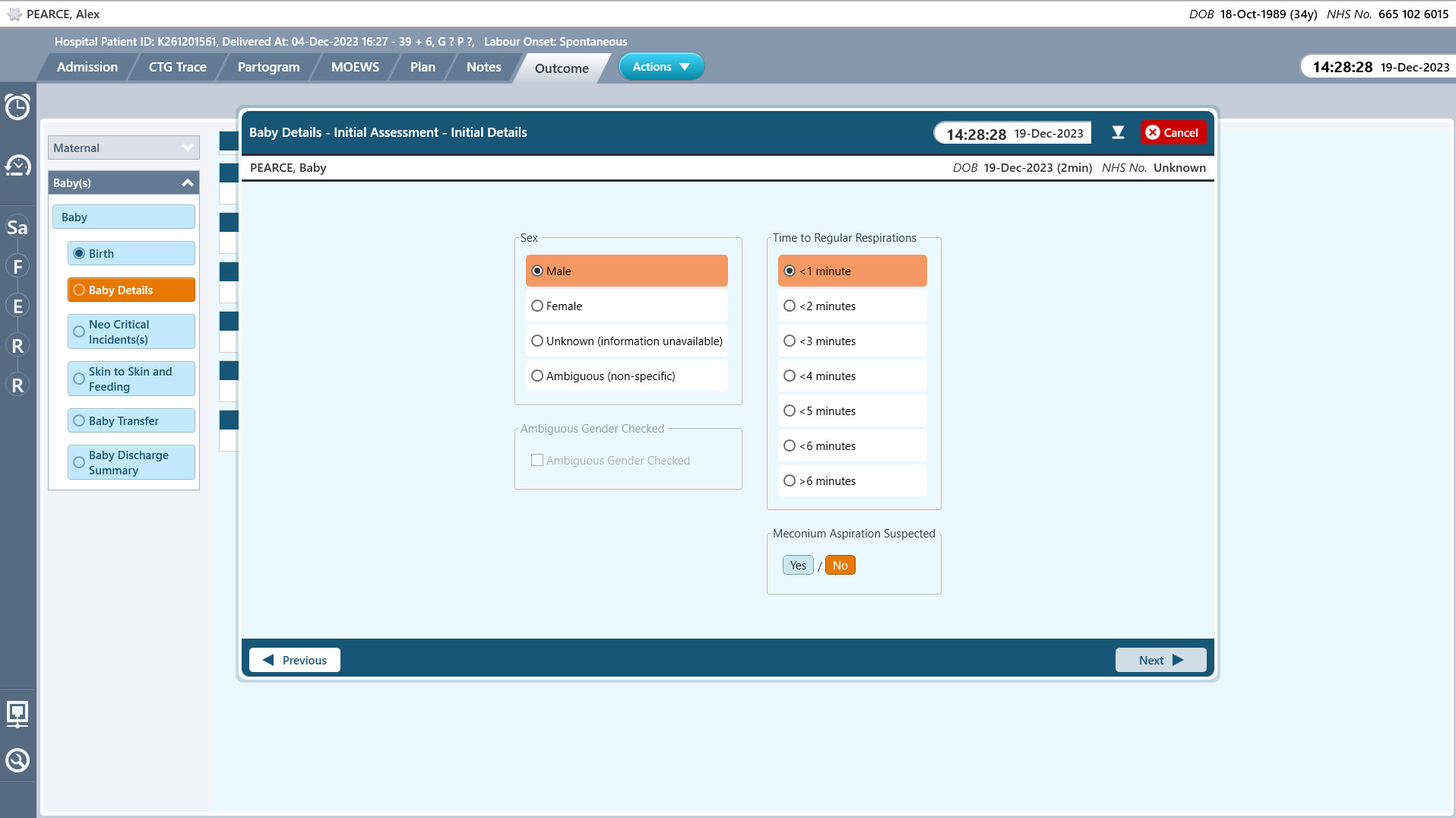Select the F circle icon in sidebar
The width and height of the screenshot is (1456, 818).
point(17,267)
